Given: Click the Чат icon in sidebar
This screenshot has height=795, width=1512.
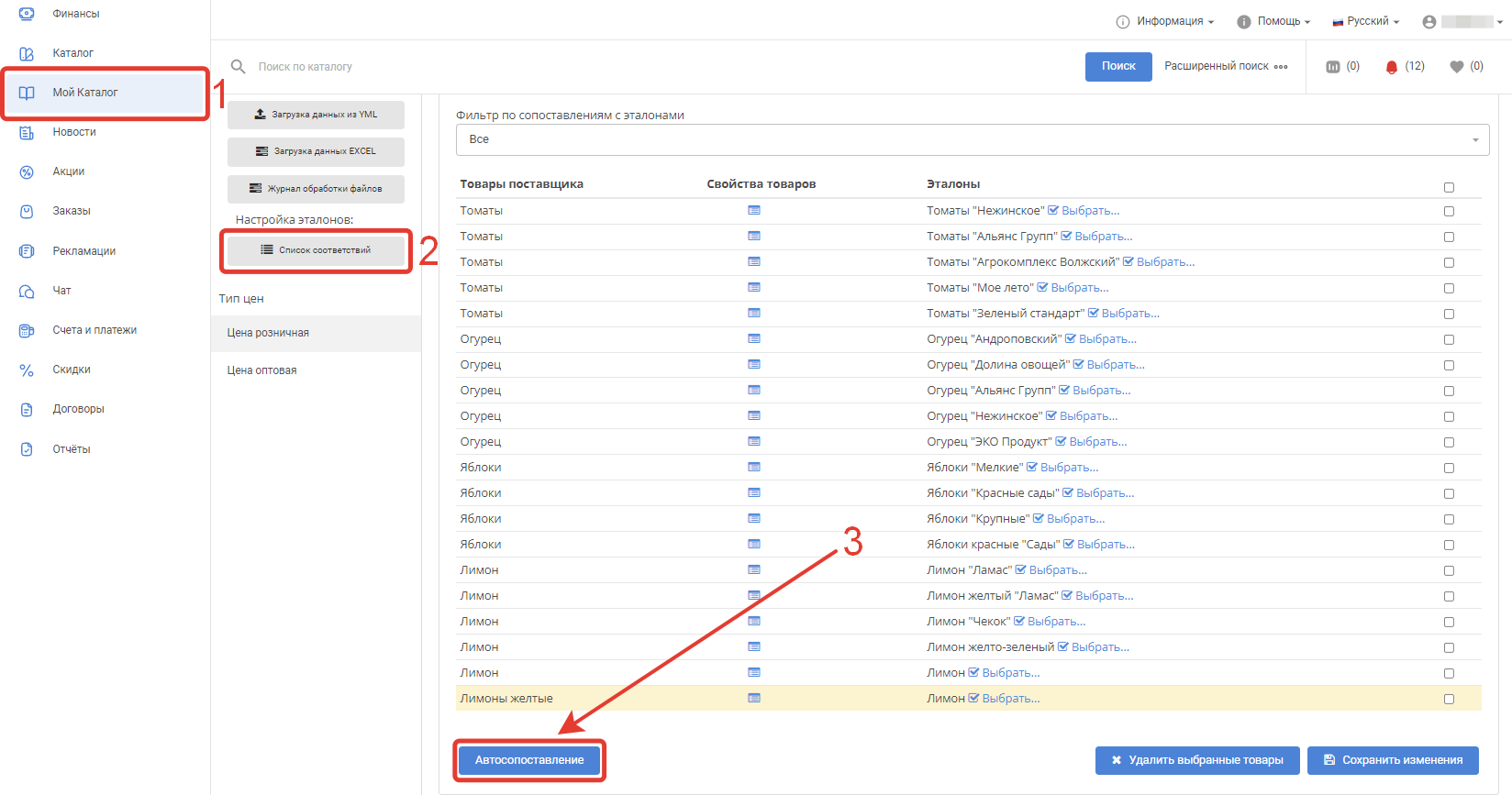Looking at the screenshot, I should 27,292.
